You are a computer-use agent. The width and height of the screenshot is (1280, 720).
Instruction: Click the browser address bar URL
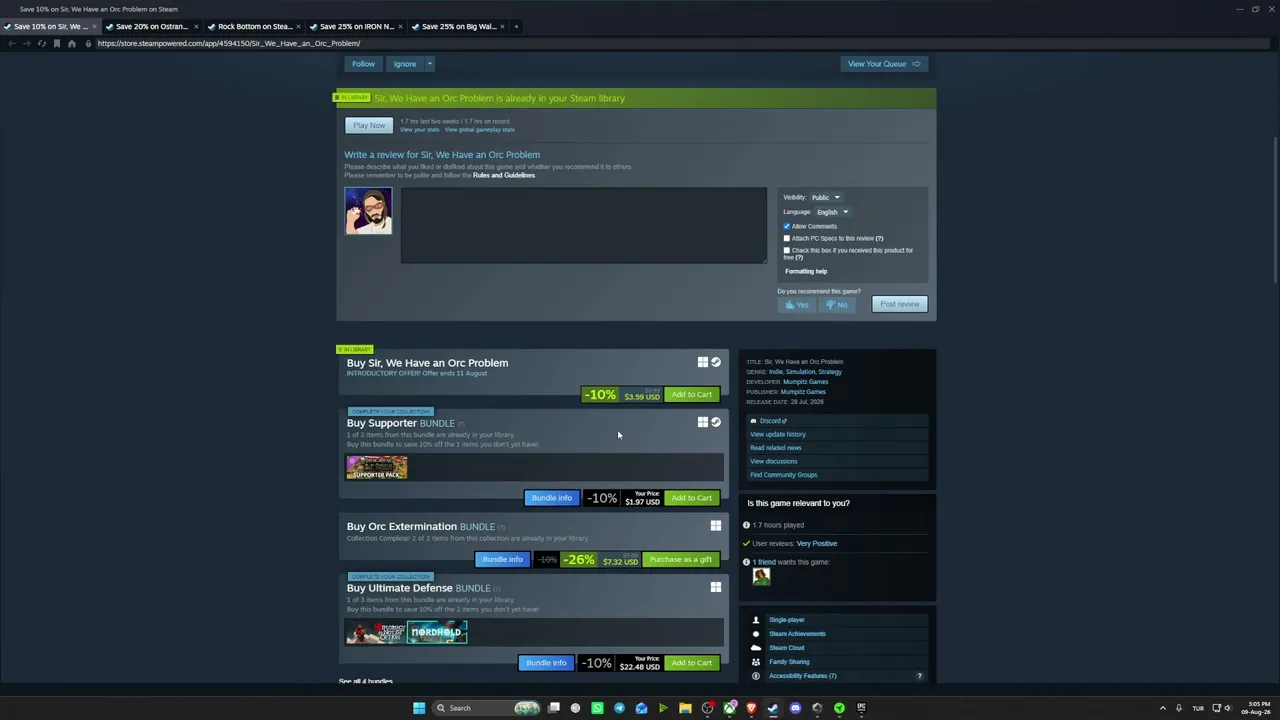pos(229,43)
